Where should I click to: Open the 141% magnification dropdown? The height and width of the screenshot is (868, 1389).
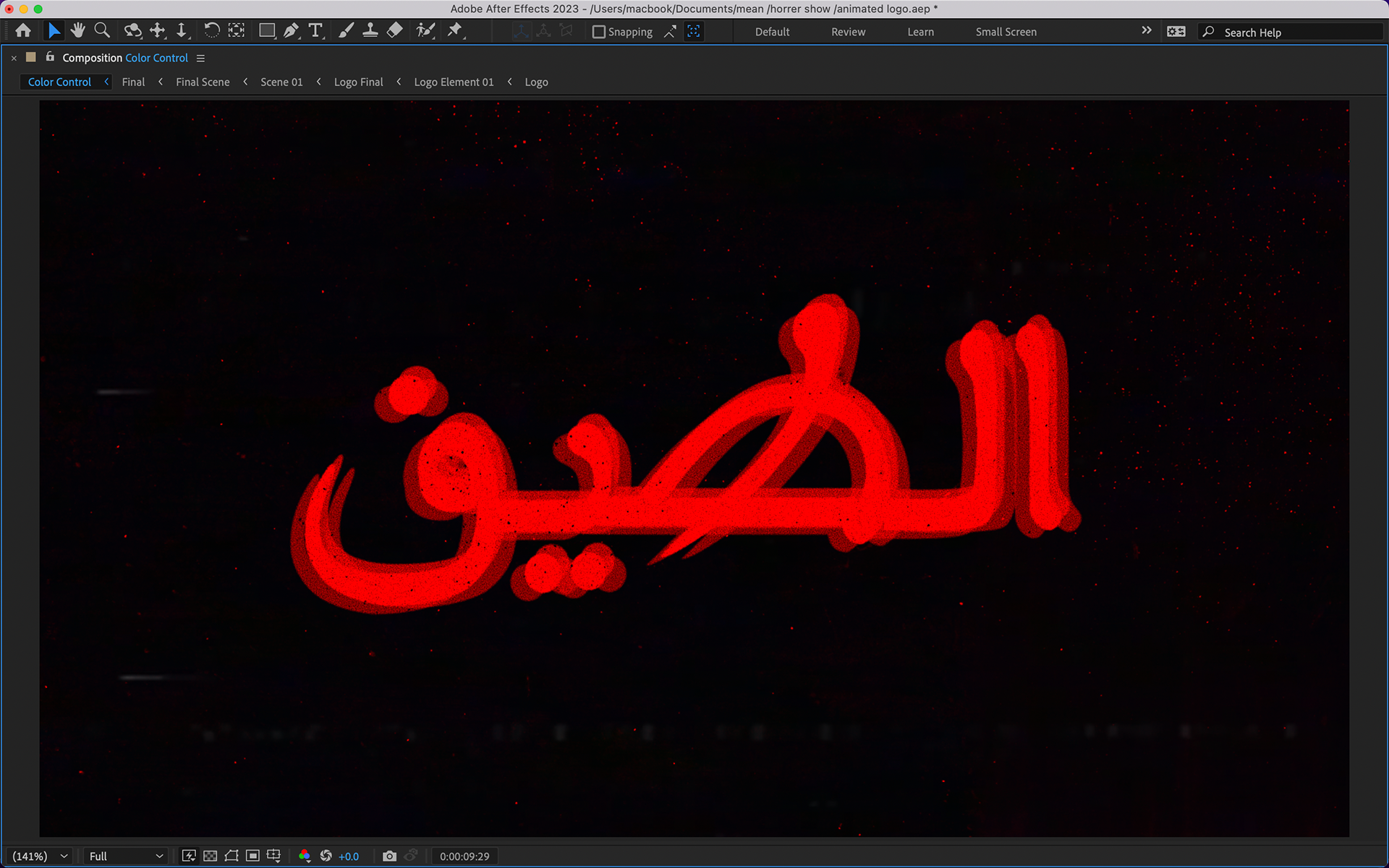(40, 856)
